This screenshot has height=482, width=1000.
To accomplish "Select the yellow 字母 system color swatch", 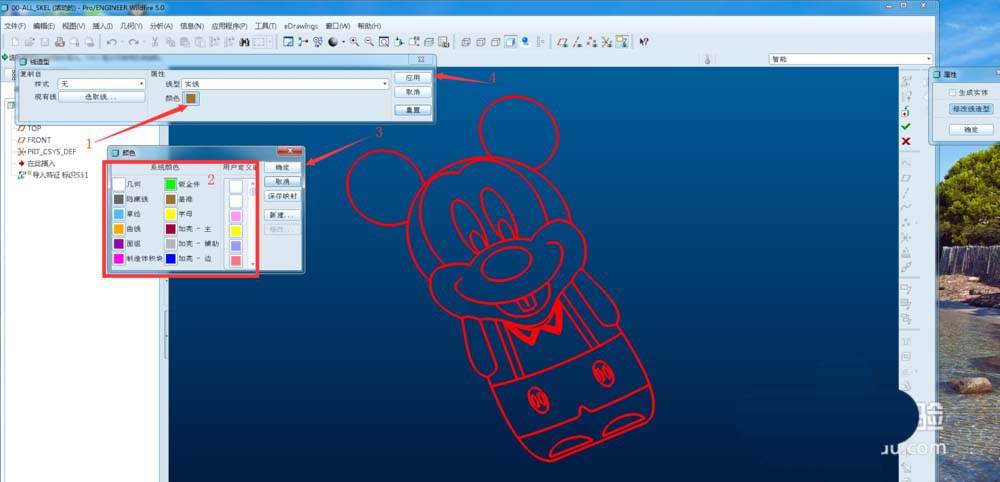I will pos(170,214).
